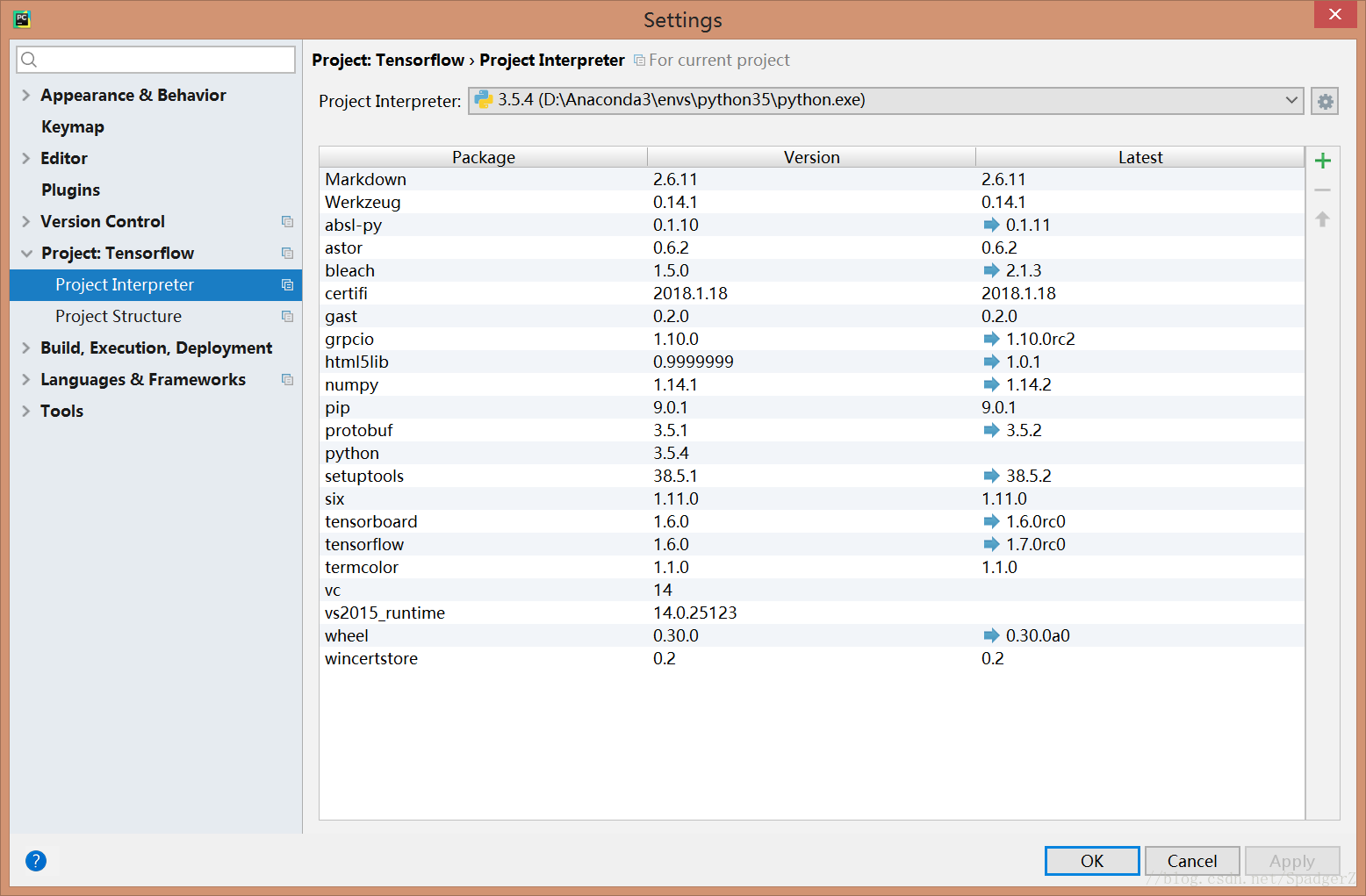Click the Cancel button
This screenshot has height=896, width=1366.
(1192, 860)
